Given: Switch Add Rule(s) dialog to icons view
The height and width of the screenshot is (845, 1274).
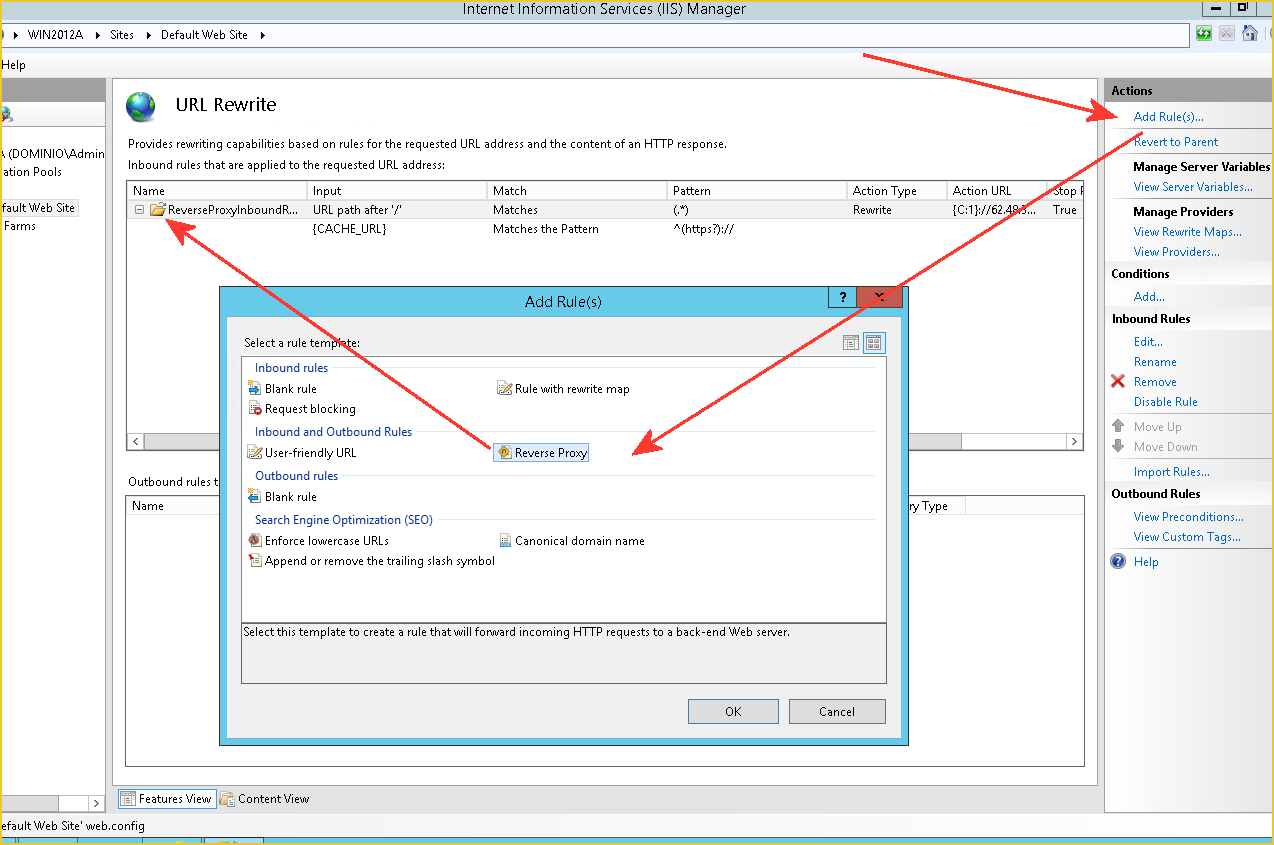Looking at the screenshot, I should click(x=874, y=343).
